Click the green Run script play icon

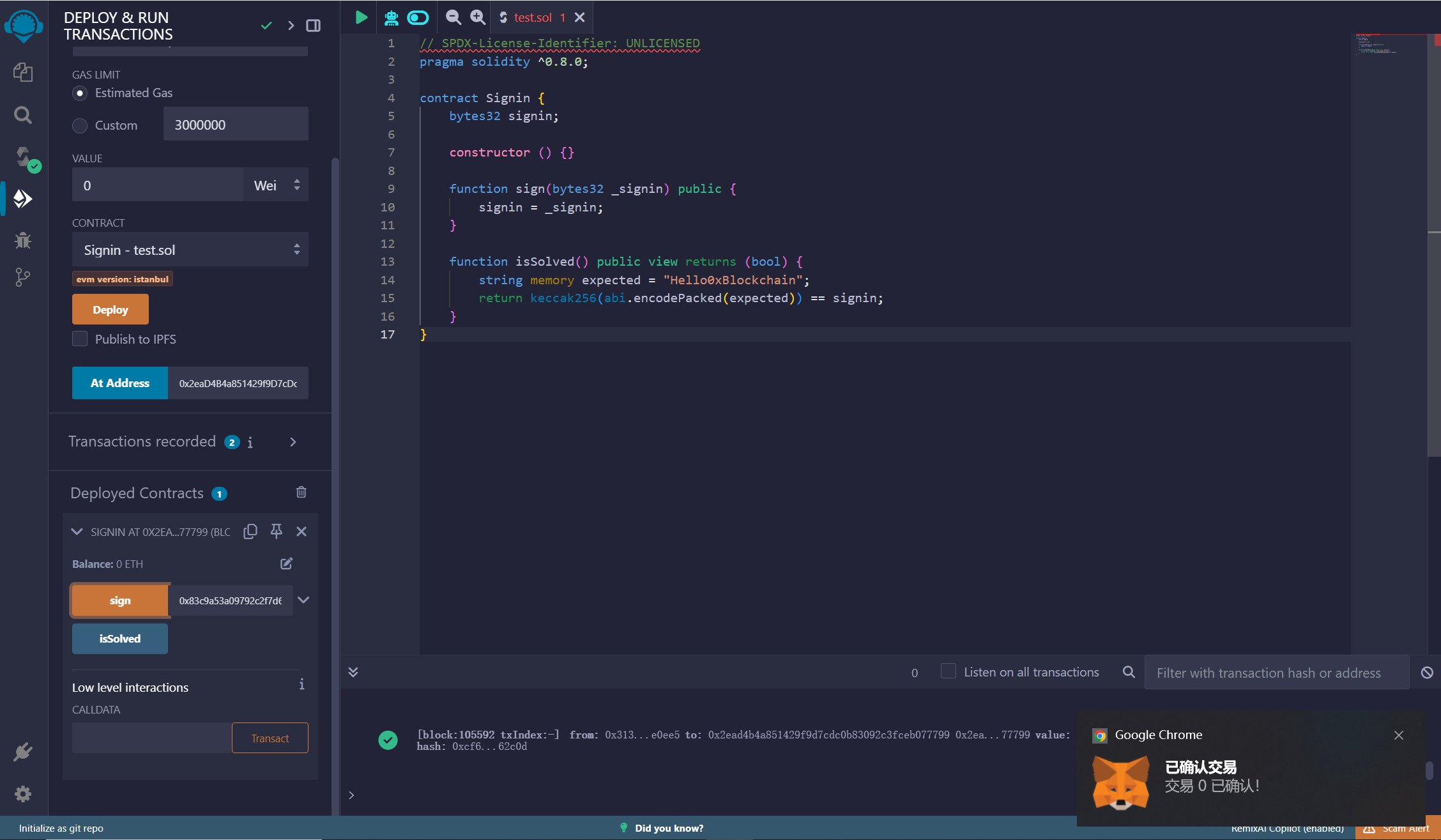click(x=362, y=17)
